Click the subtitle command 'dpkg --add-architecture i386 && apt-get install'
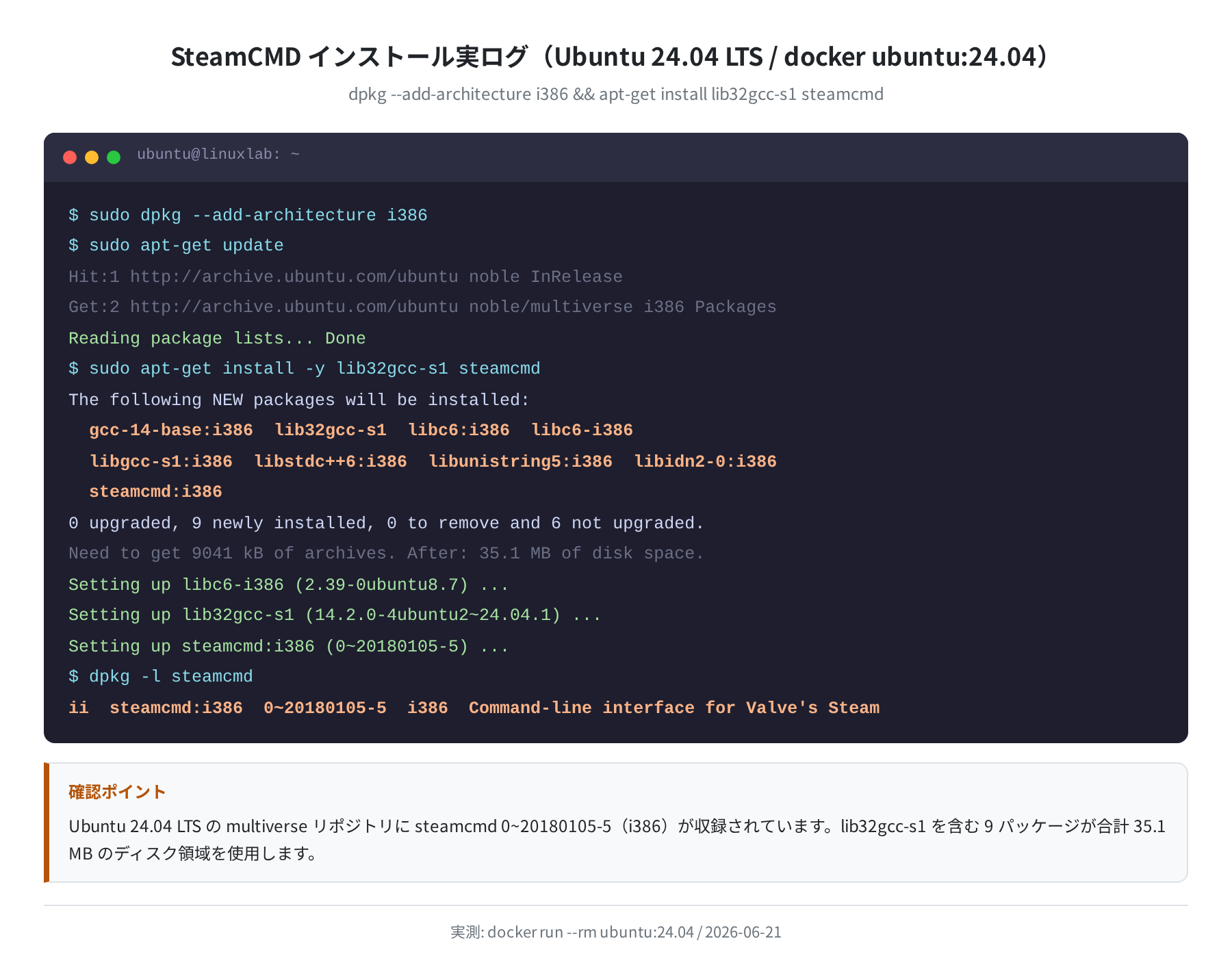Image resolution: width=1232 pixels, height=969 pixels. 528,94
